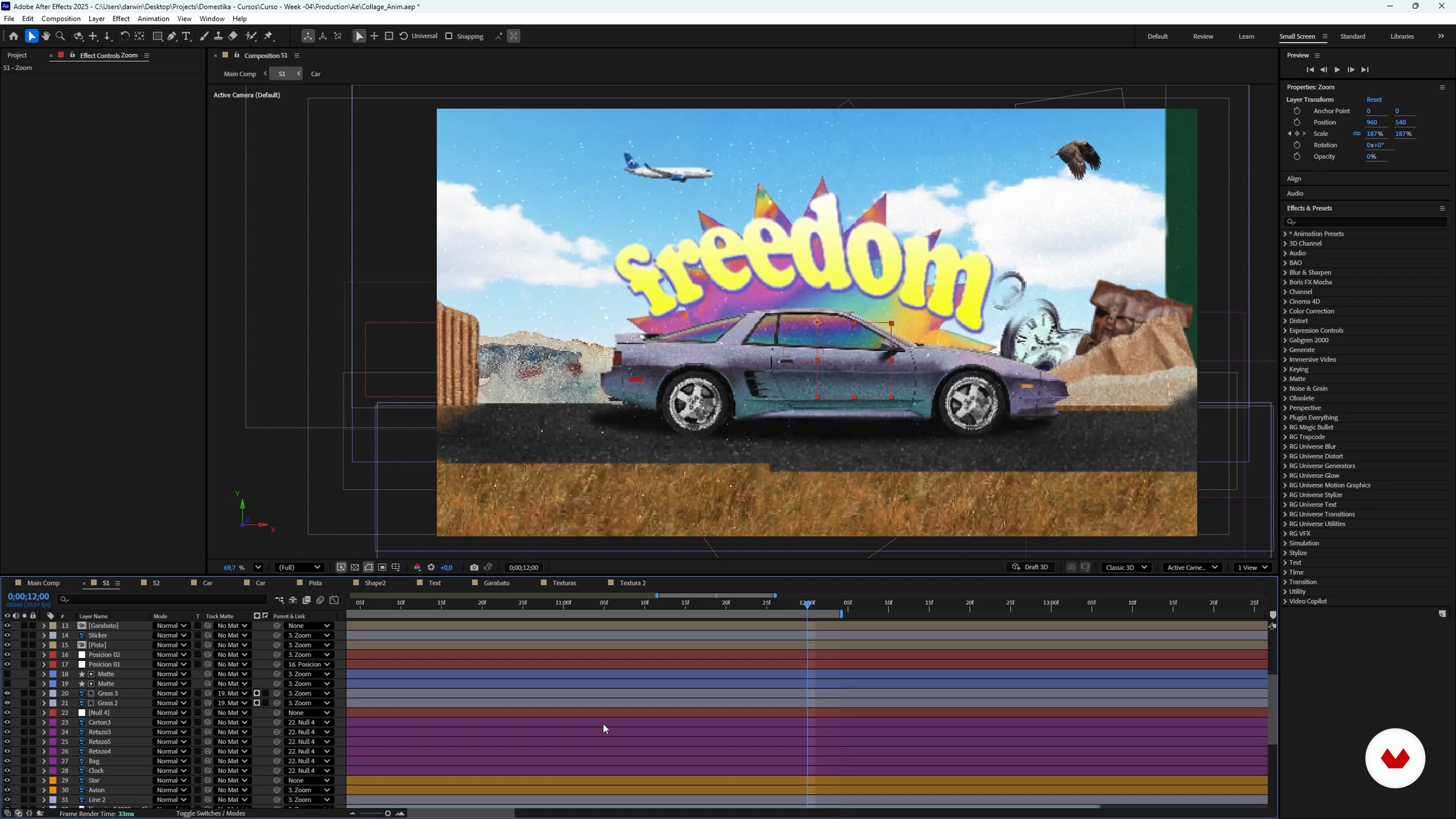Click the Home icon in toolbar
This screenshot has width=1456, height=819.
pos(14,36)
